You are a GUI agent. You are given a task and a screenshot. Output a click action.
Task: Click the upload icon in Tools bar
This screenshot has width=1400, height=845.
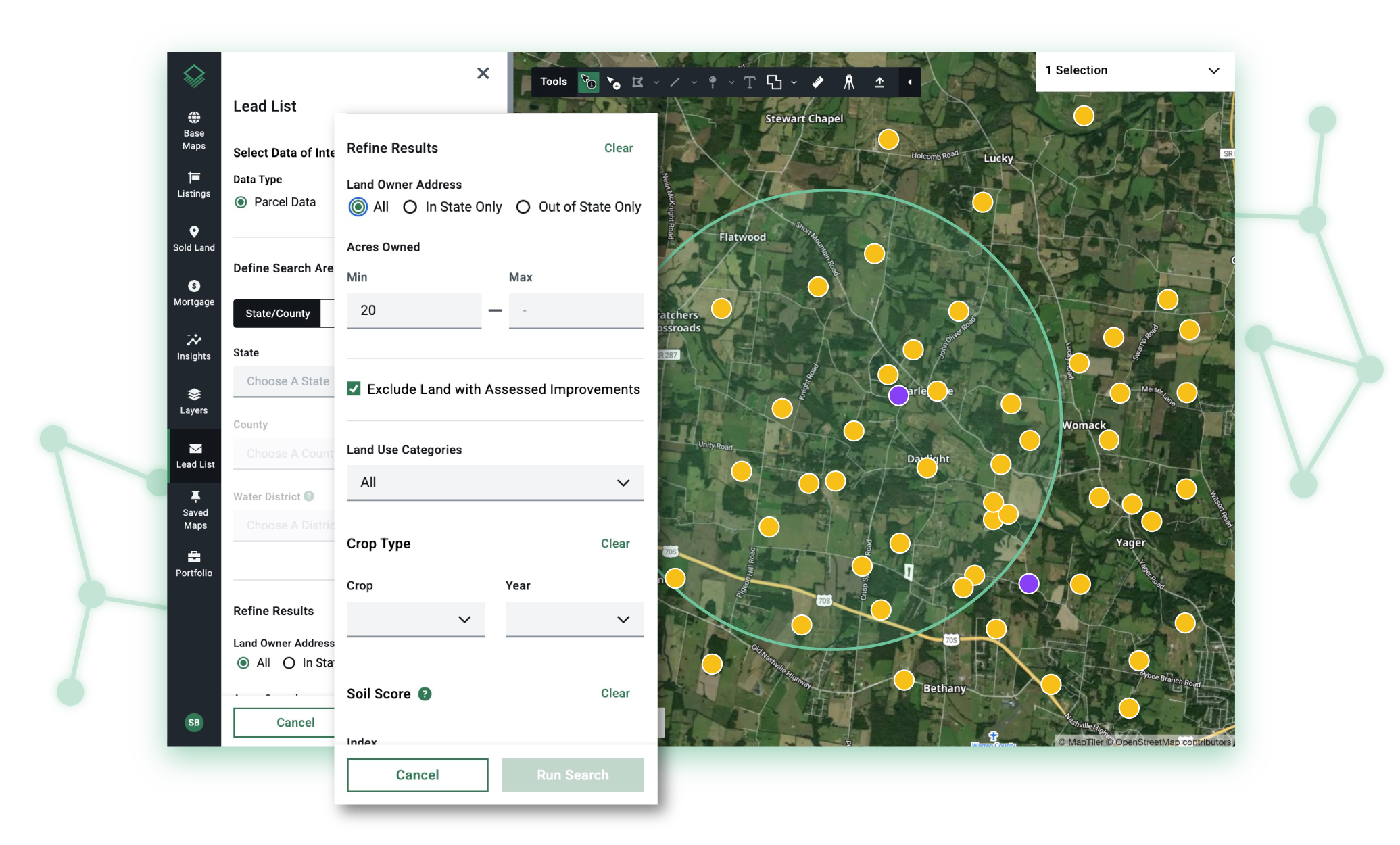[879, 82]
